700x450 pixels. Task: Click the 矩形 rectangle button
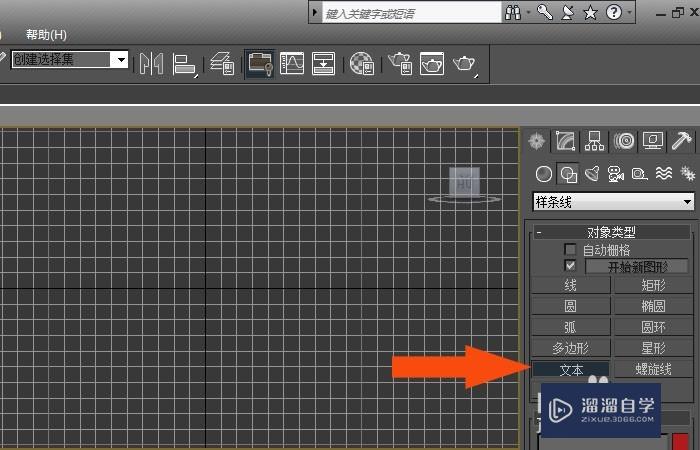pyautogui.click(x=653, y=285)
